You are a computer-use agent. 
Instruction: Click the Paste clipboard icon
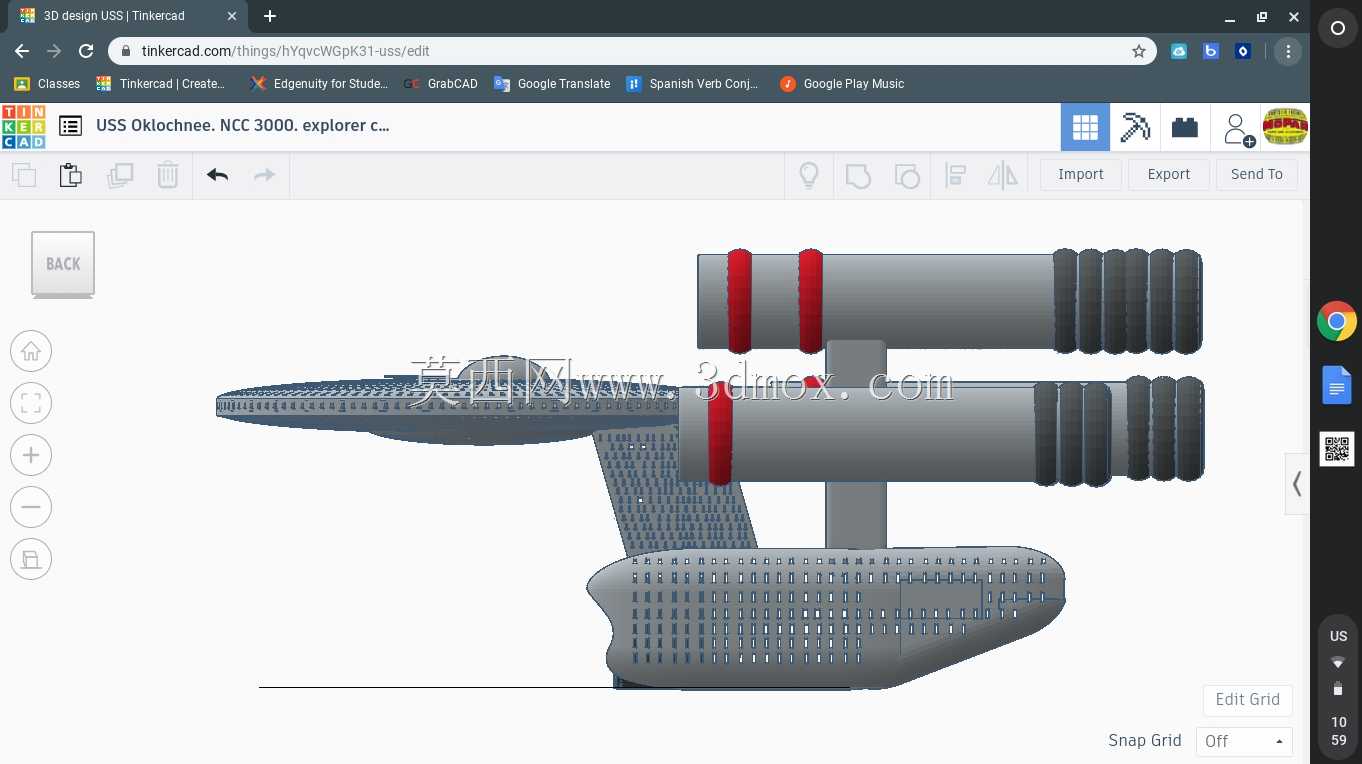coord(71,175)
